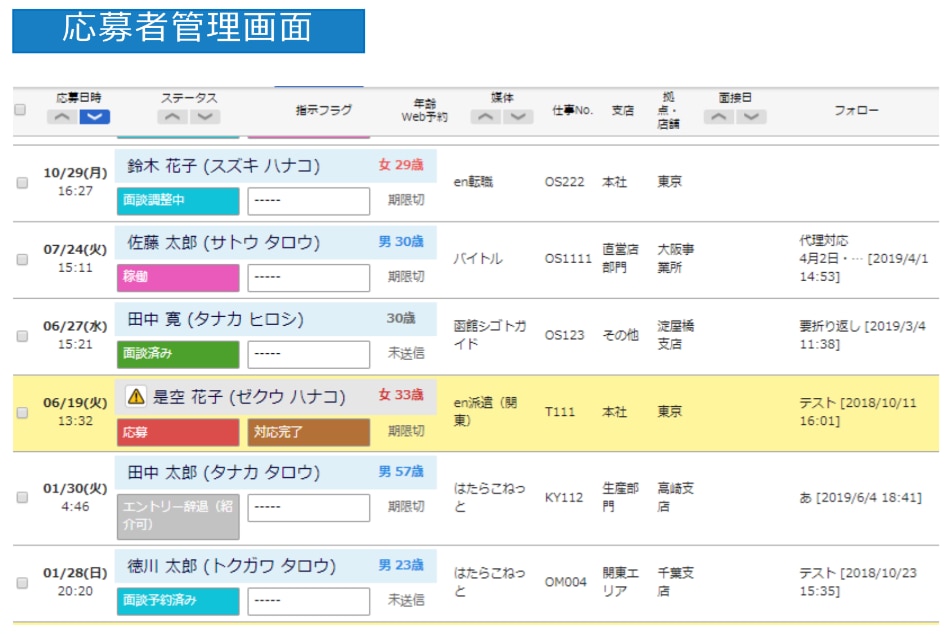The image size is (952, 634).
Task: Open 指示フラグ field for 徳川 太郎
Action: tap(308, 601)
